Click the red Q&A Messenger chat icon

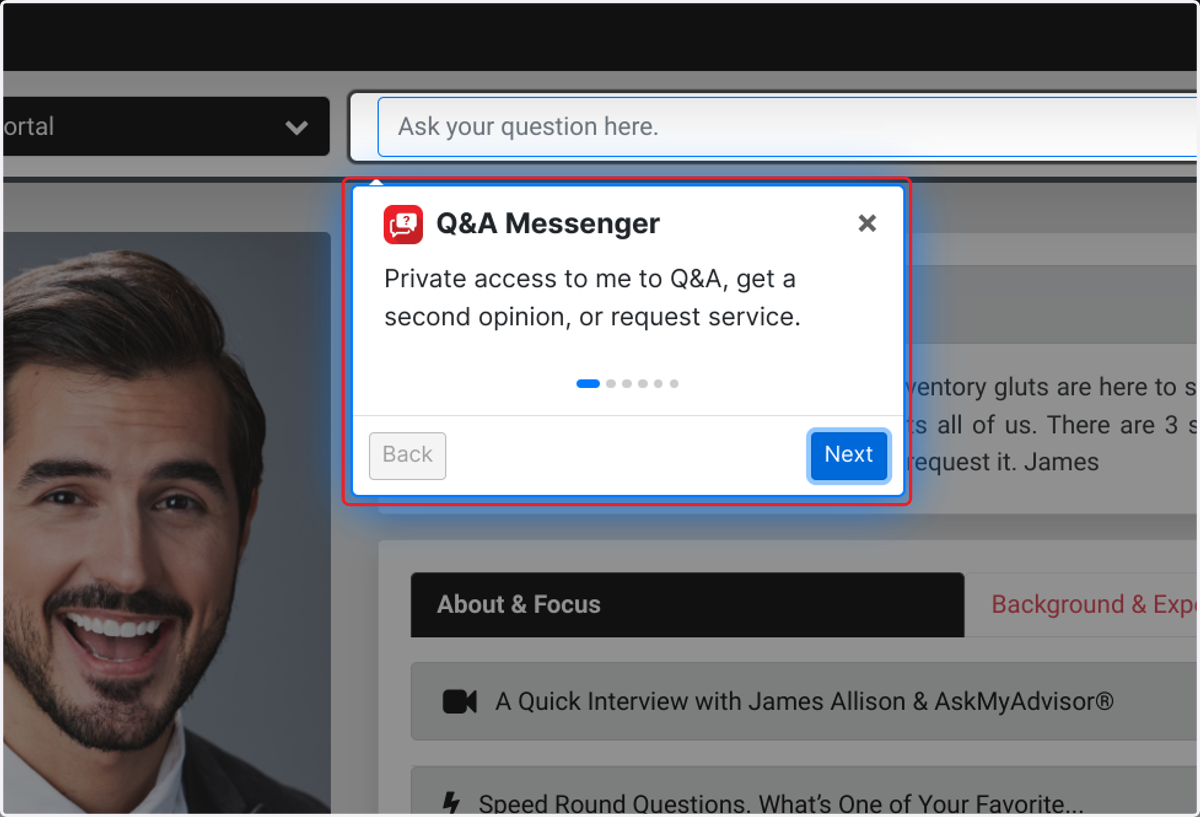[403, 224]
